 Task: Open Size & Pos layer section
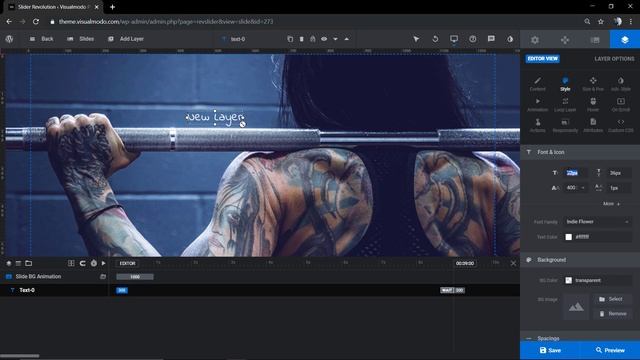click(593, 84)
